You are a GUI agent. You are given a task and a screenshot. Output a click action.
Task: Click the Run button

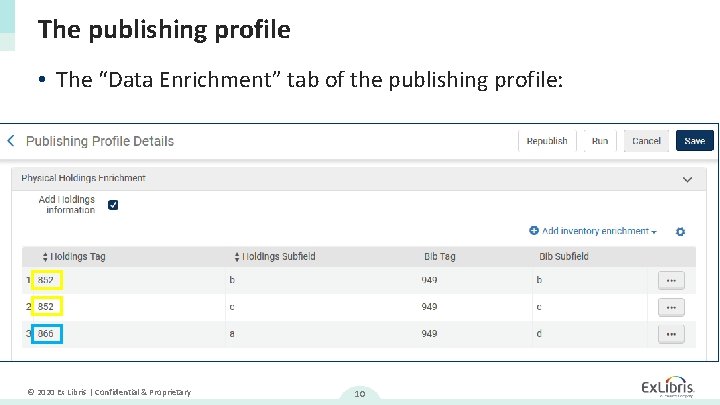click(600, 141)
